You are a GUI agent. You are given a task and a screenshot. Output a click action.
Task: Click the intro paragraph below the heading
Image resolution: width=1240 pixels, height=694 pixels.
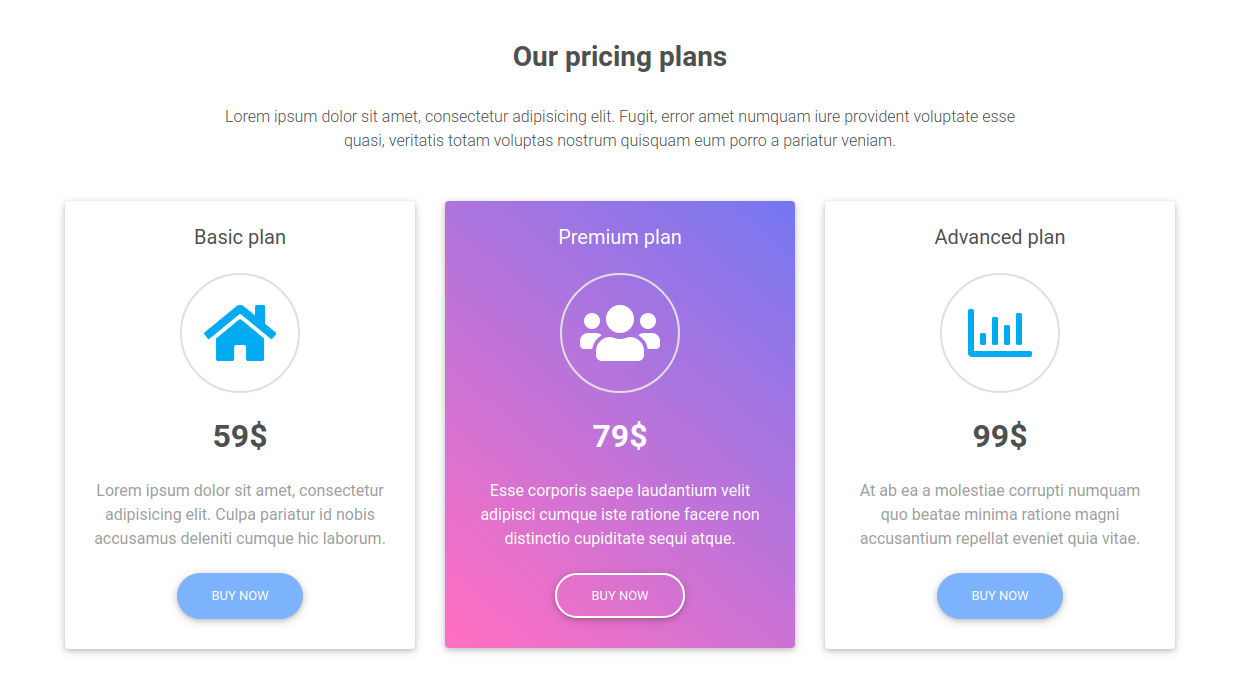[620, 129]
